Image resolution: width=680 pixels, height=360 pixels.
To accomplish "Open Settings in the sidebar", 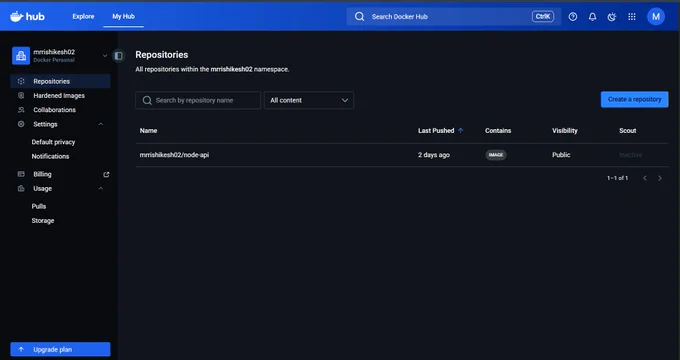I will coord(45,124).
